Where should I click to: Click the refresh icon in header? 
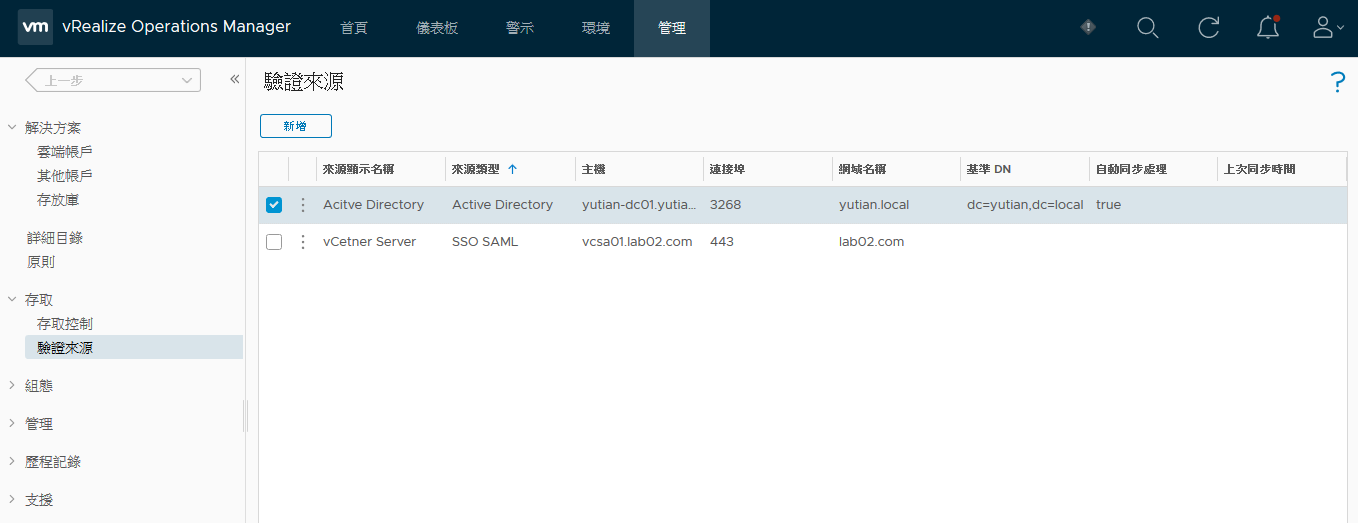tap(1208, 28)
